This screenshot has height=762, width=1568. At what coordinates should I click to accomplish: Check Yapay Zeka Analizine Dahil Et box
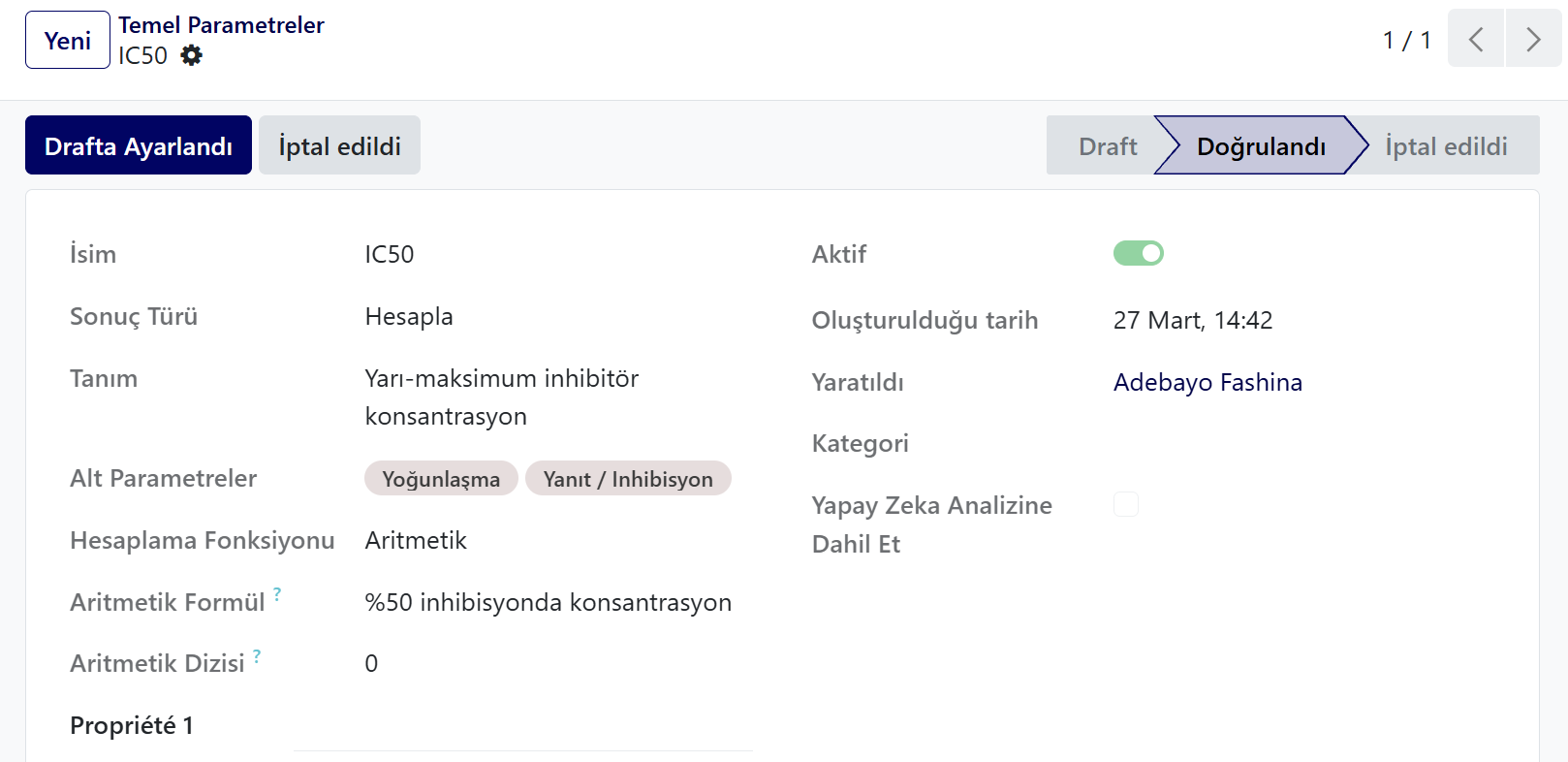pos(1126,504)
